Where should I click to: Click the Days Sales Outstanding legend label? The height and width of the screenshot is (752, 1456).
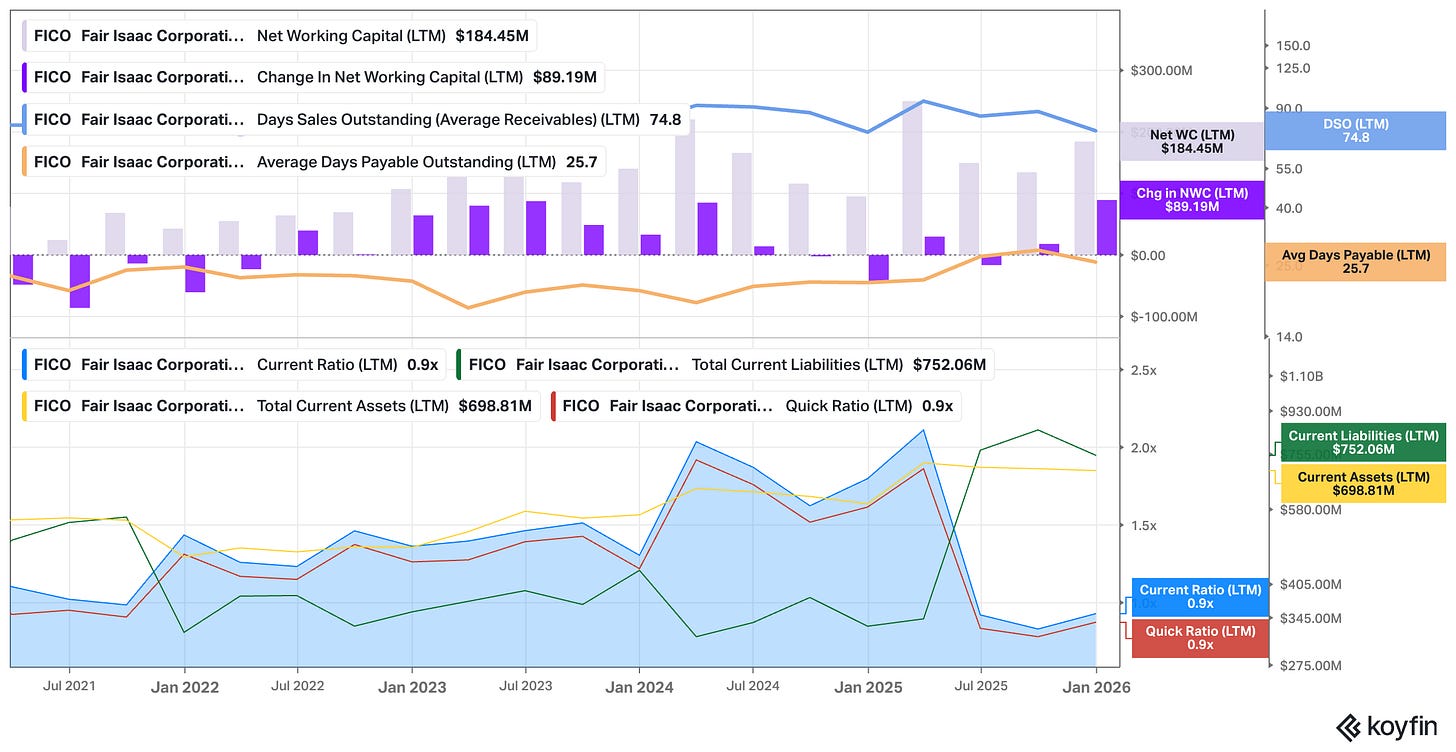pyautogui.click(x=448, y=120)
